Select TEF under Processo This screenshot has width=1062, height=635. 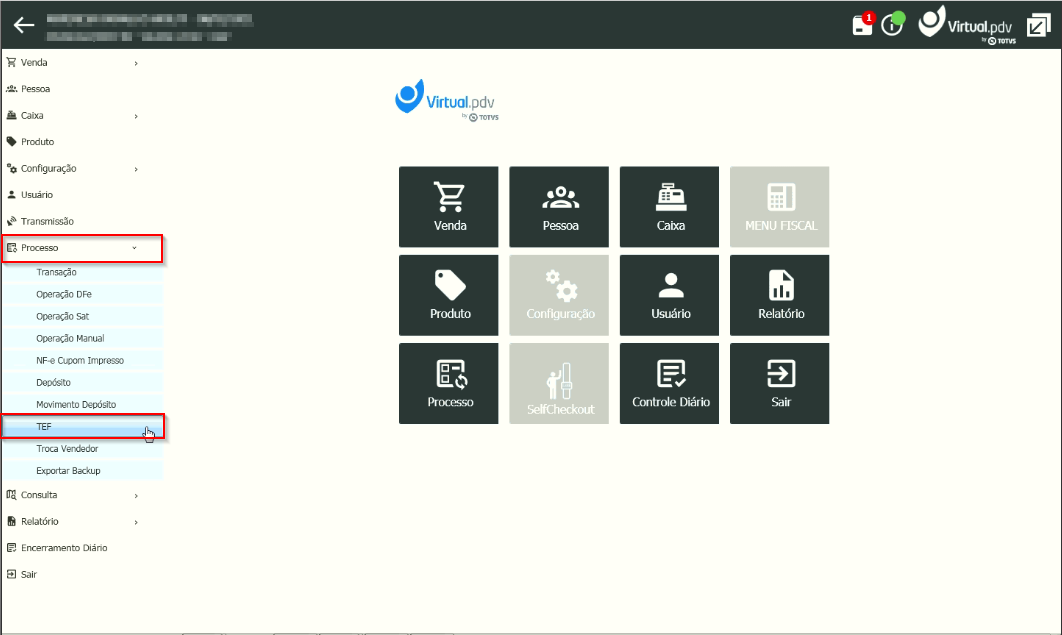[x=83, y=426]
